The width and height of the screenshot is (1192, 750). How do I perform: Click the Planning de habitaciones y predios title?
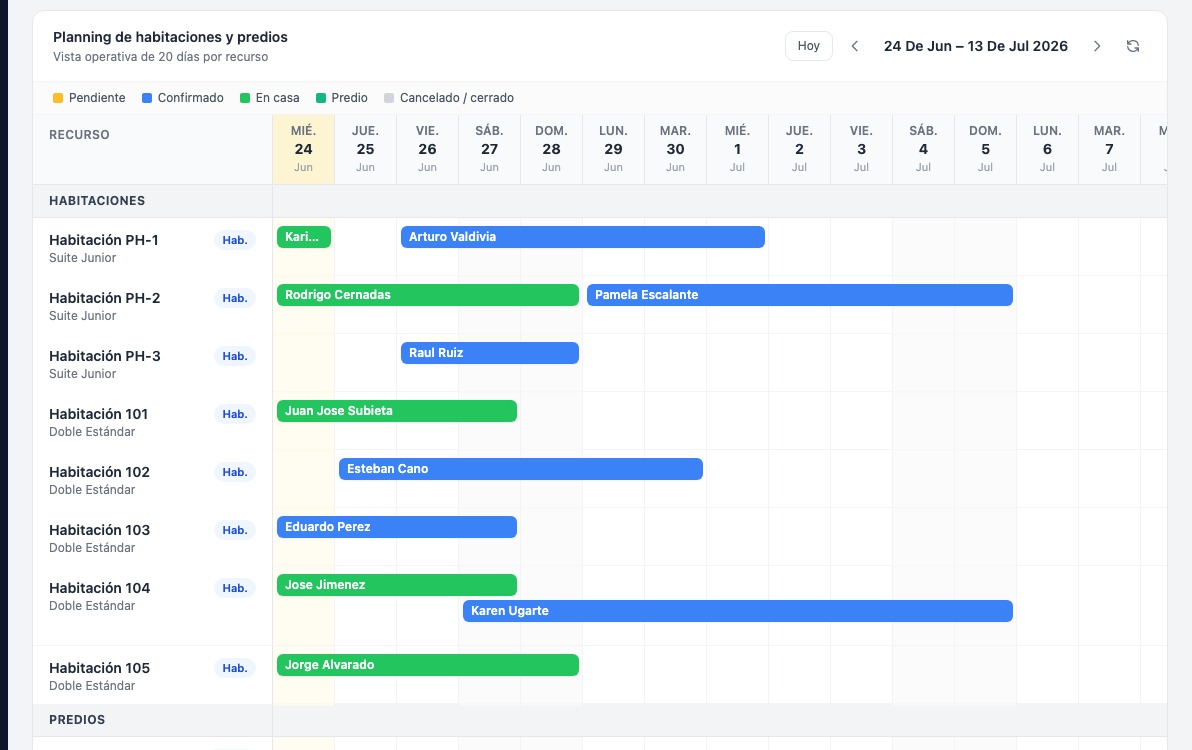click(170, 37)
